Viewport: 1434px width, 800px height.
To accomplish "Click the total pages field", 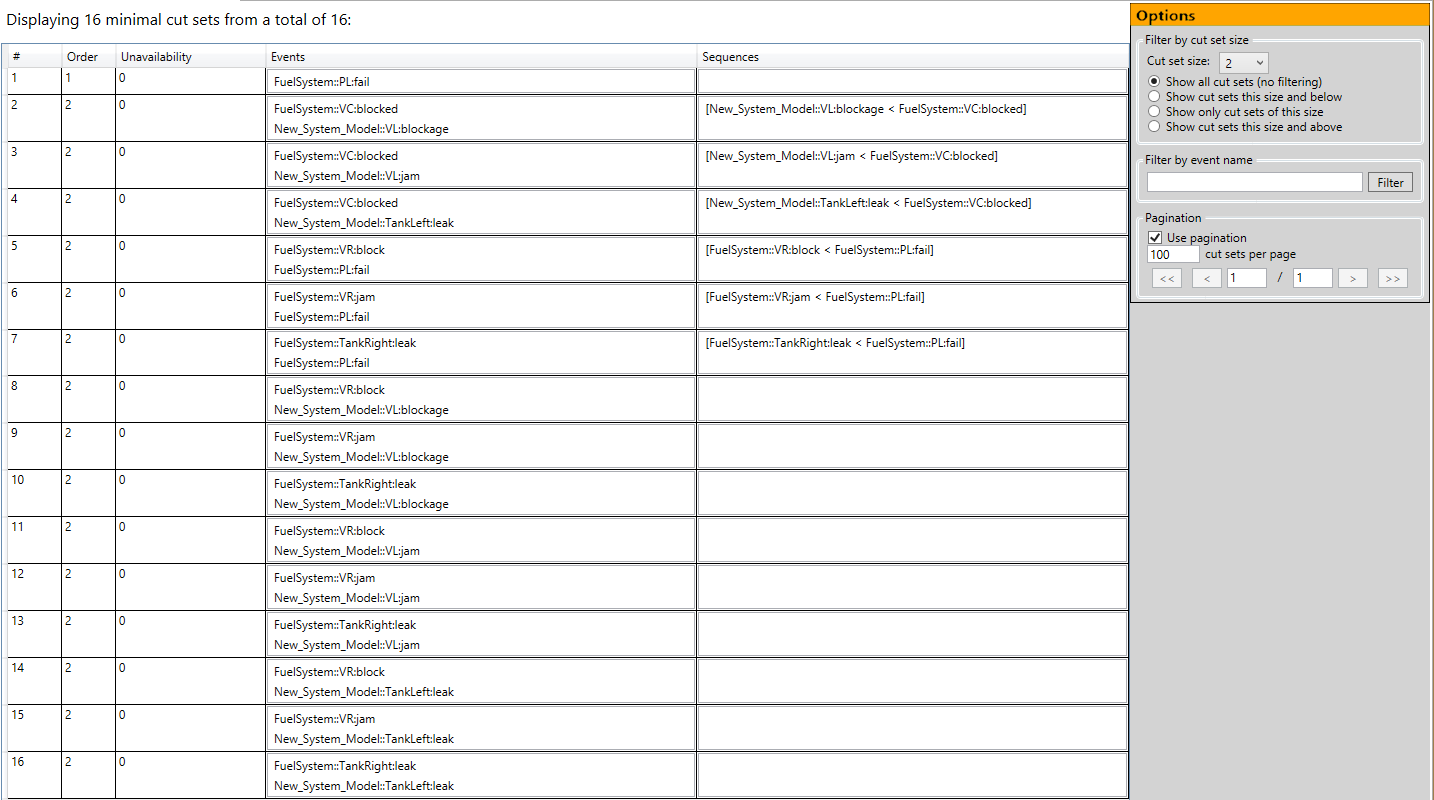I will point(1312,278).
